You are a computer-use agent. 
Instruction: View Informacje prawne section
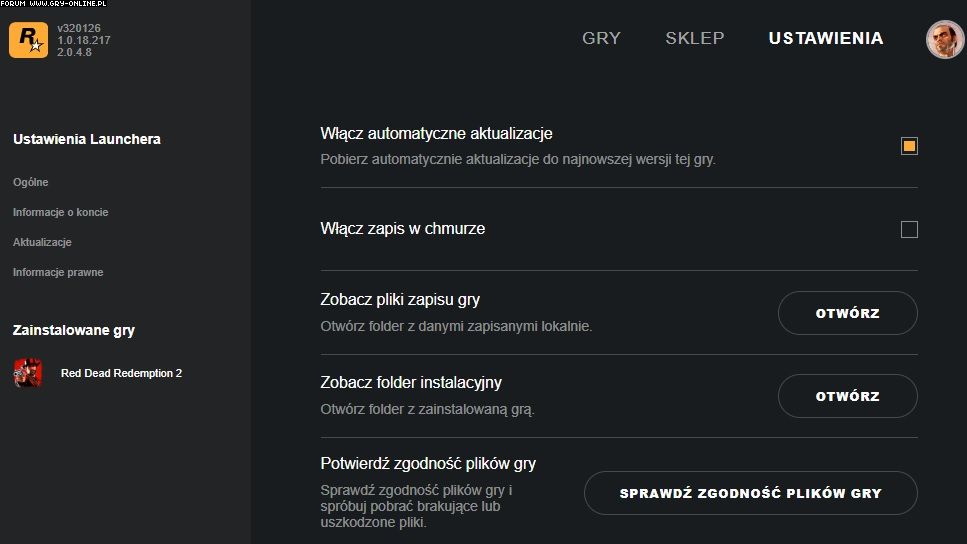pos(58,272)
